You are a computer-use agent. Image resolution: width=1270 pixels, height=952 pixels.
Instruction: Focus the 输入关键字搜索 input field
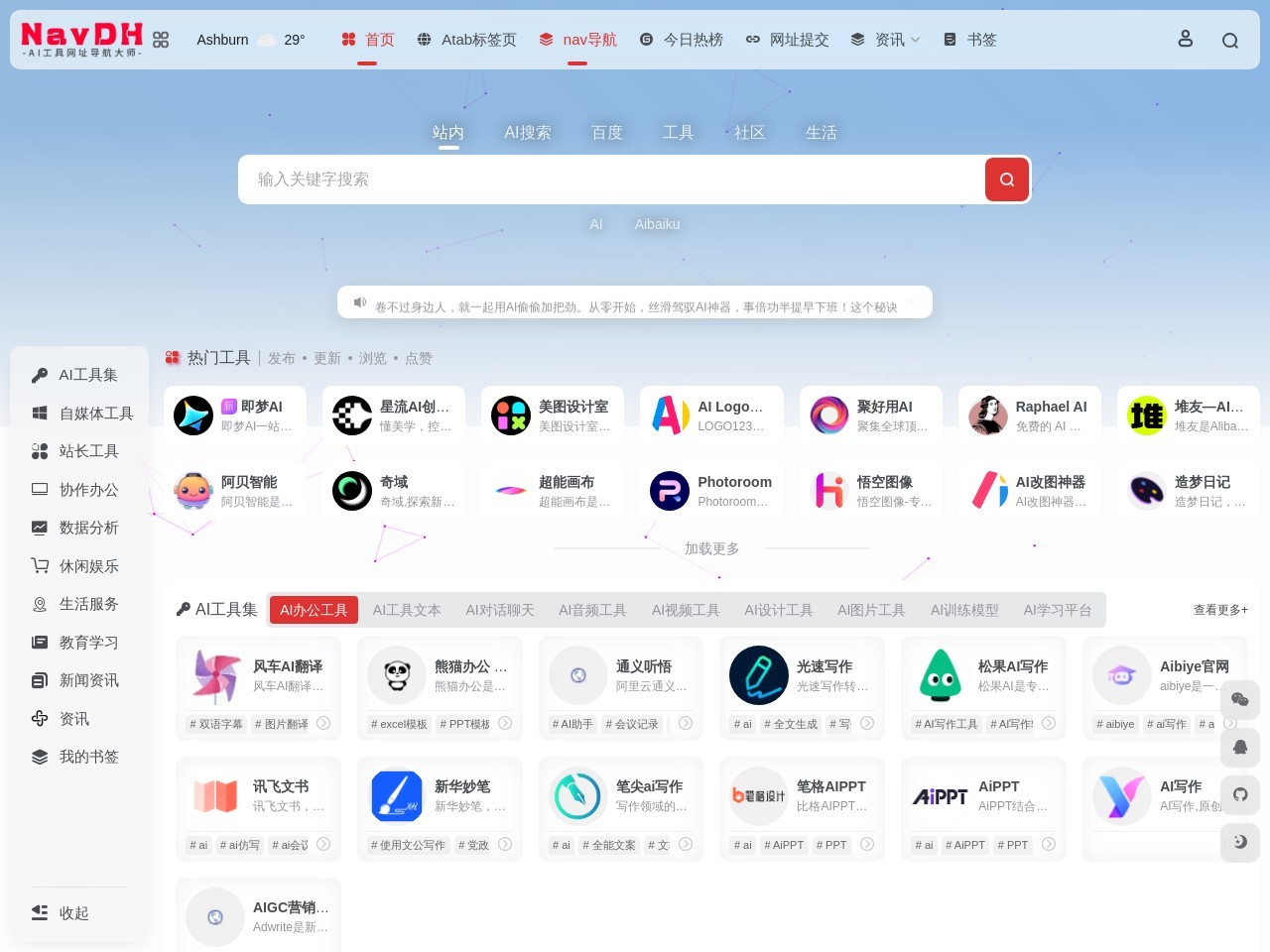pyautogui.click(x=611, y=179)
